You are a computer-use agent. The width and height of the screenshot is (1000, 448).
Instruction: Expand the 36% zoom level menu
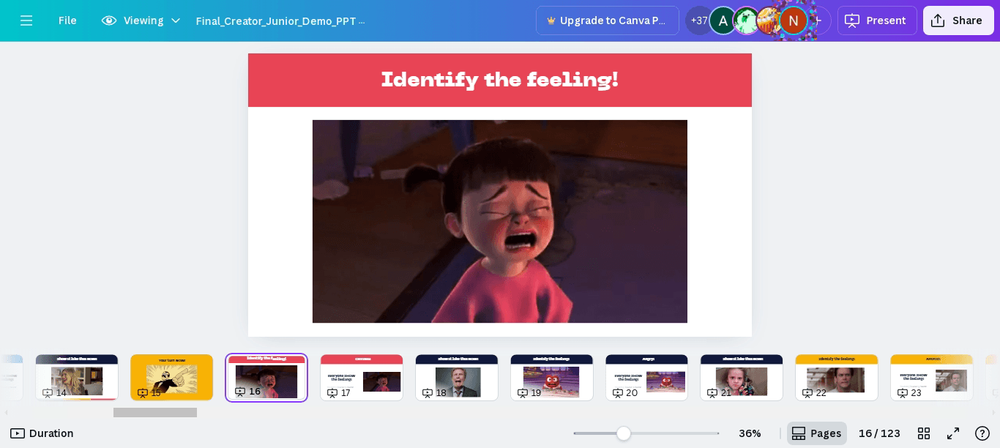point(749,433)
